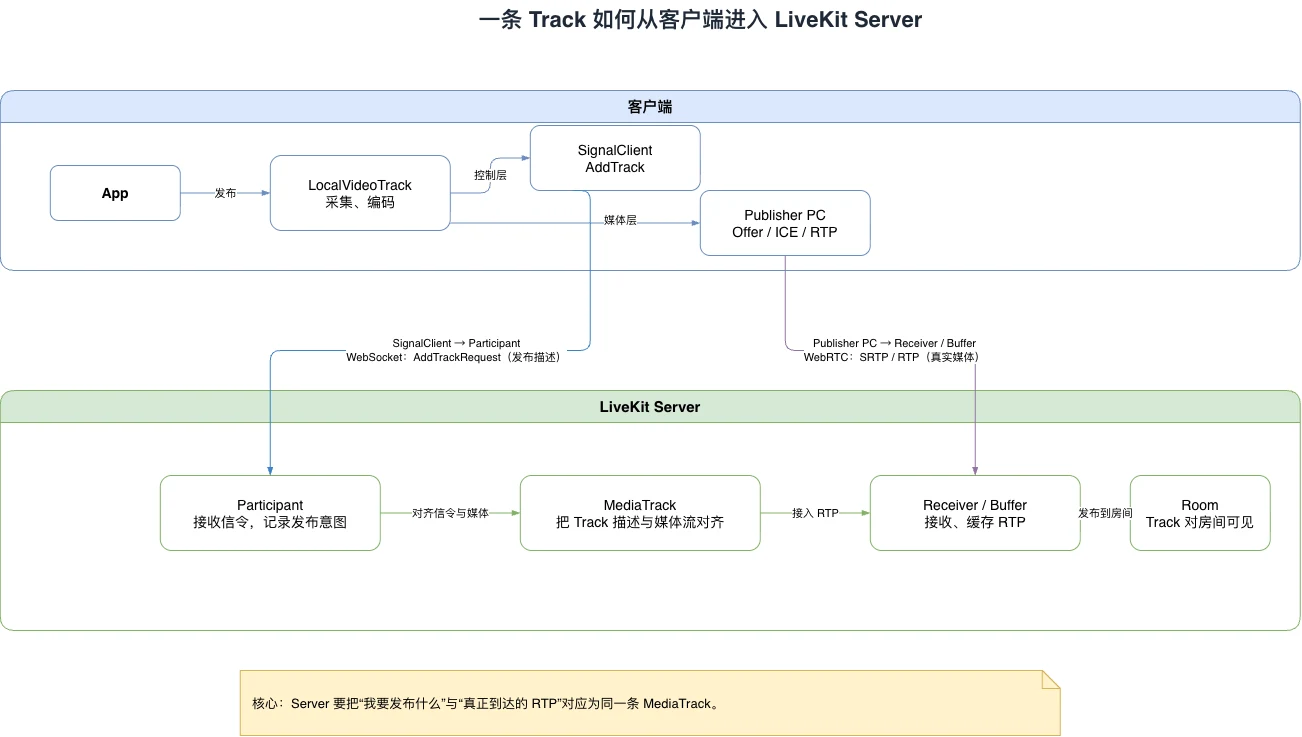This screenshot has height=737, width=1302.
Task: Click the LocalVideoTrack 采集、编码 box
Action: pyautogui.click(x=360, y=193)
